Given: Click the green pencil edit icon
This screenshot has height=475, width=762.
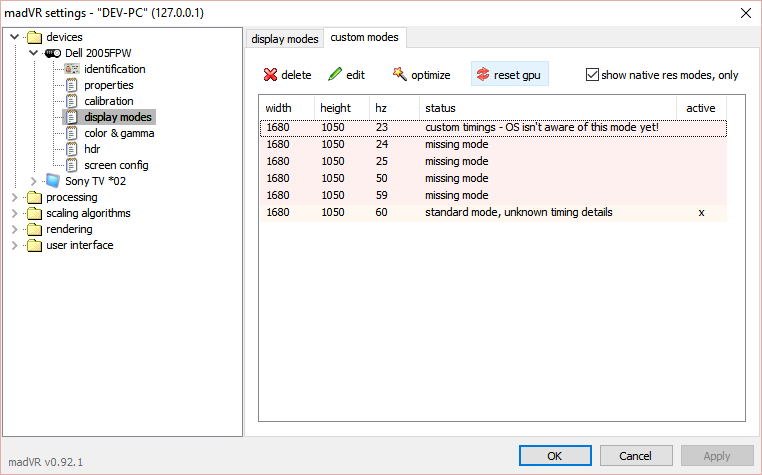Looking at the screenshot, I should (x=335, y=75).
